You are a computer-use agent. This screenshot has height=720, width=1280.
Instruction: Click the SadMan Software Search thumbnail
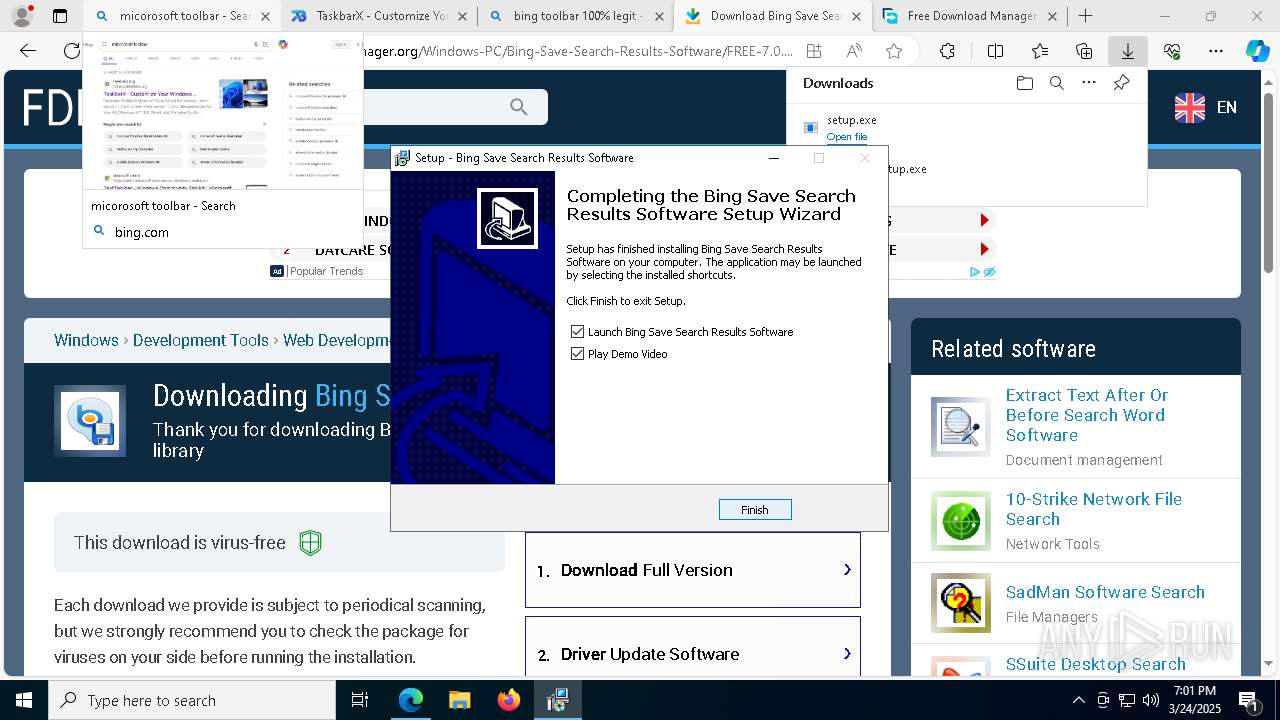[961, 603]
